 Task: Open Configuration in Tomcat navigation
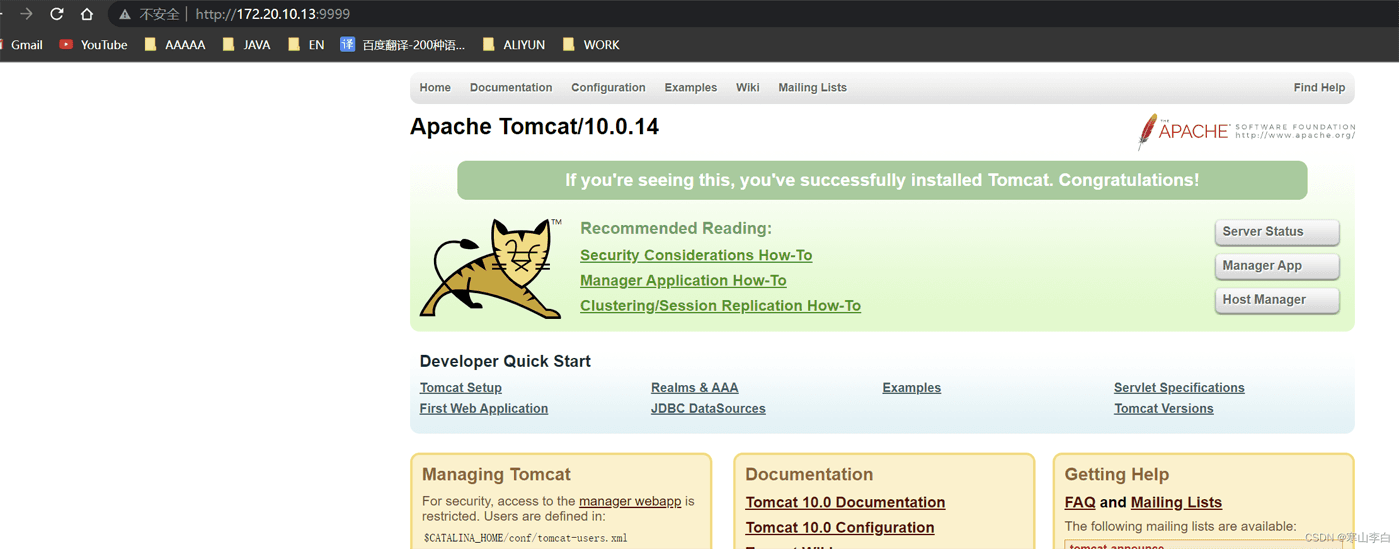[608, 88]
